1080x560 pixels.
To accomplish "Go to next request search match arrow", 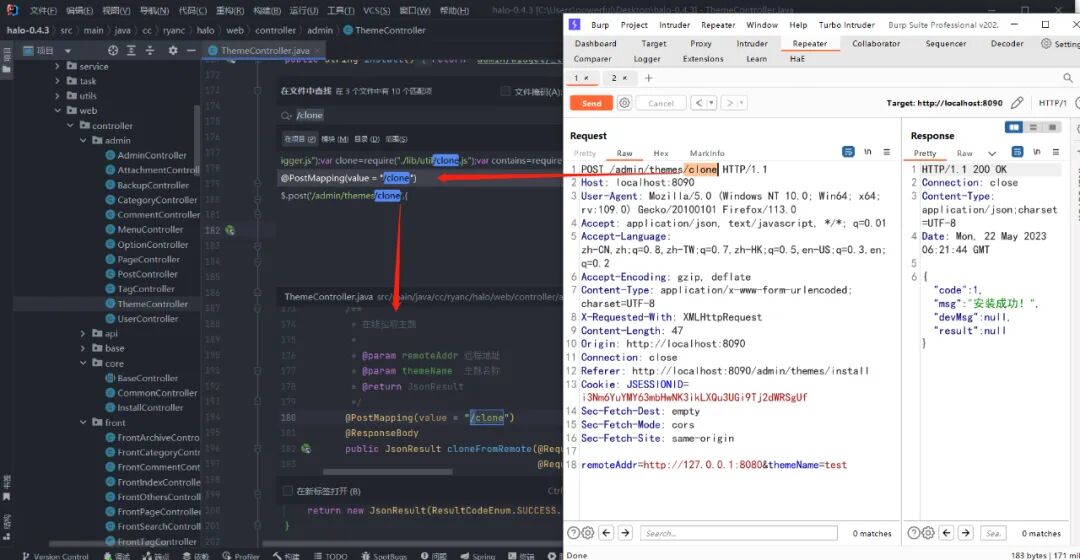I will (x=625, y=532).
